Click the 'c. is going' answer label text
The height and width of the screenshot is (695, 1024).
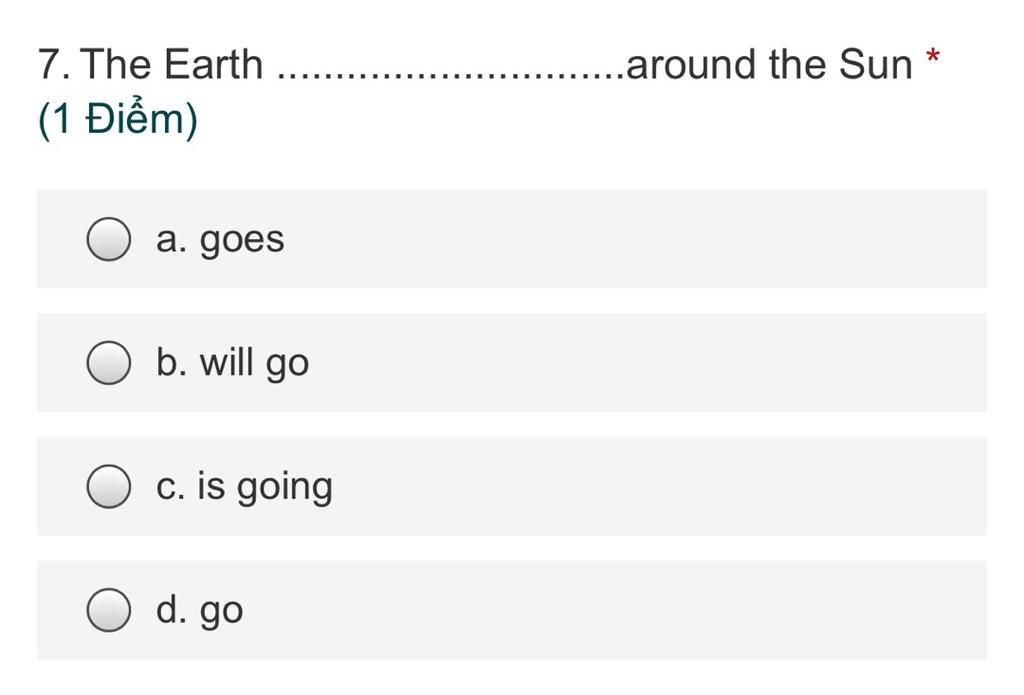pyautogui.click(x=244, y=487)
